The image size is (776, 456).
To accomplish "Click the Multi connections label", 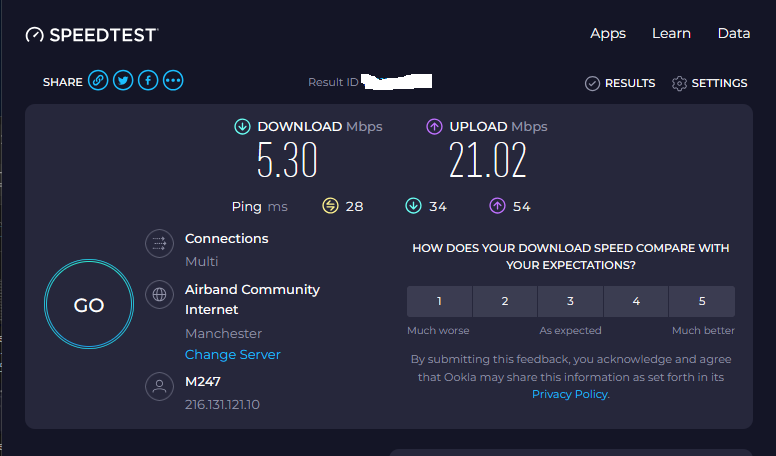I will point(201,261).
